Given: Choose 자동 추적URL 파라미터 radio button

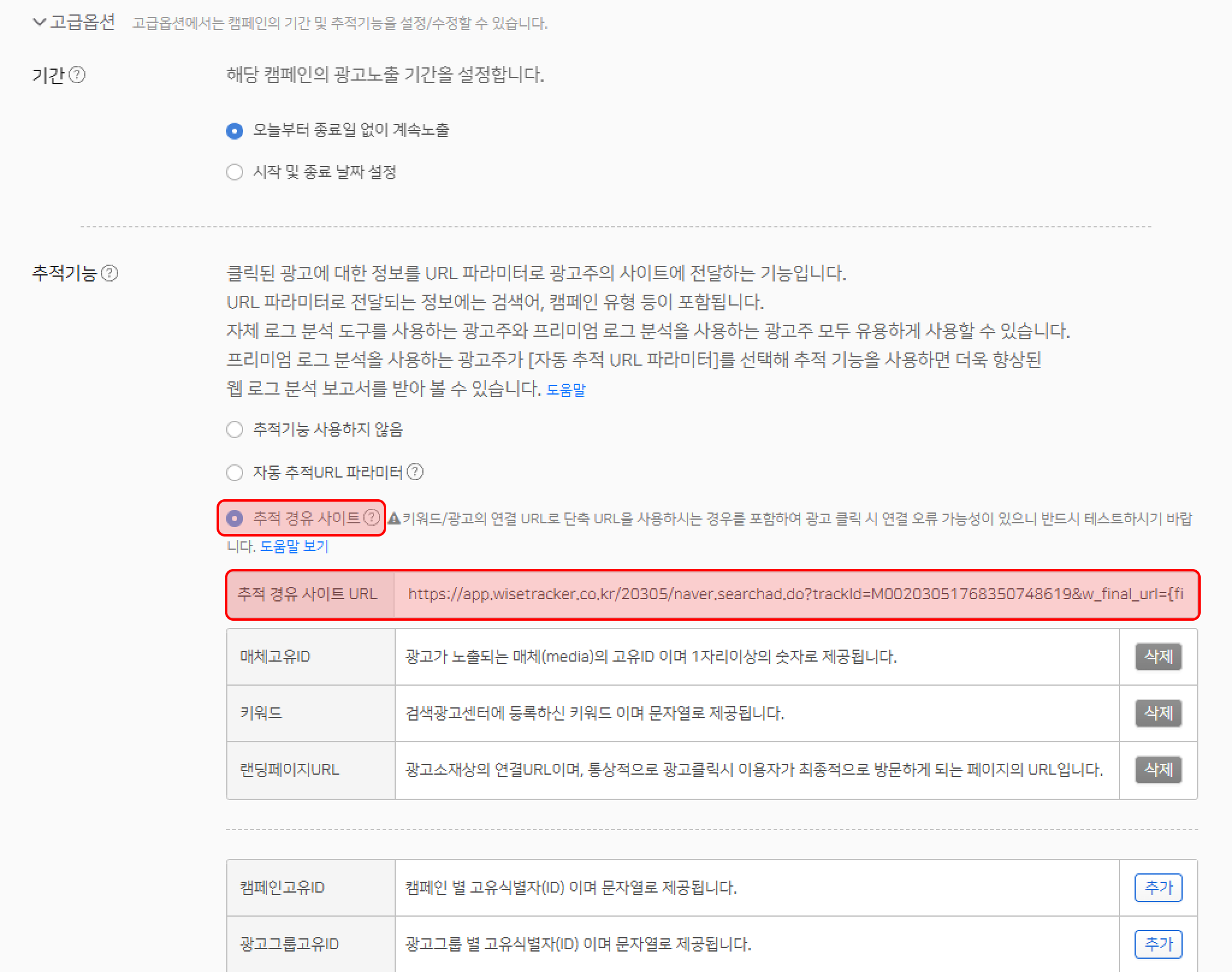Looking at the screenshot, I should (x=235, y=473).
